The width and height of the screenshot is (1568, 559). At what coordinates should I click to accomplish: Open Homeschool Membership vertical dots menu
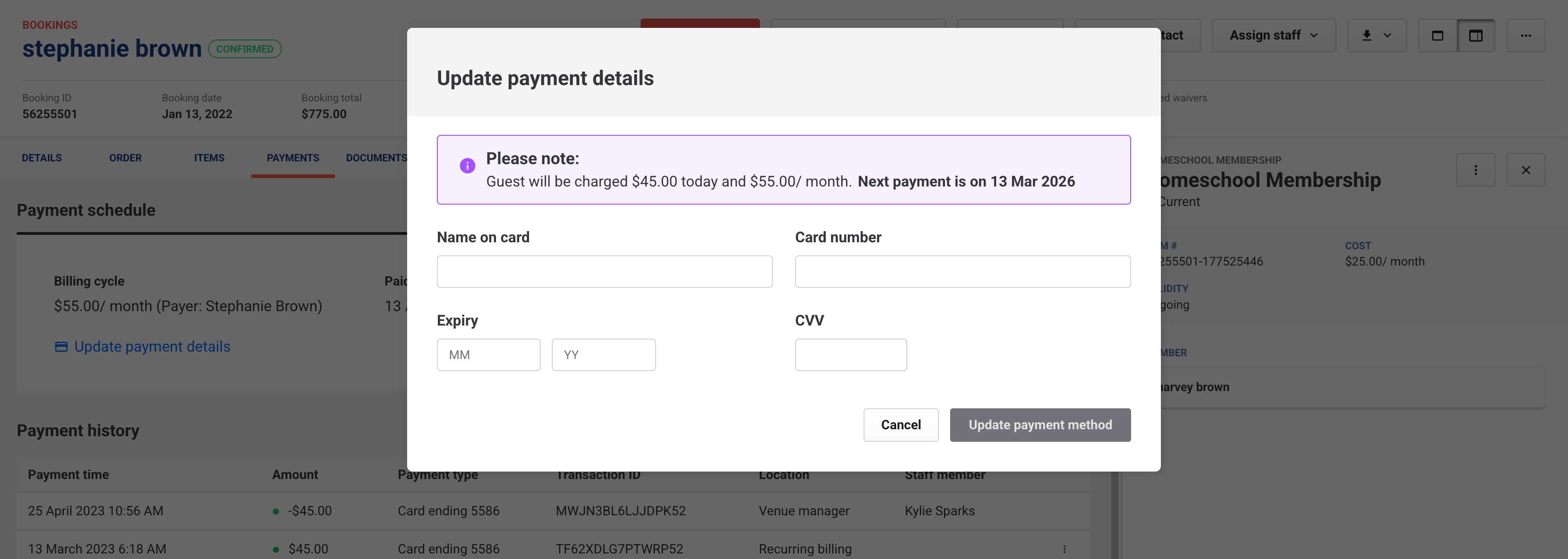1475,170
